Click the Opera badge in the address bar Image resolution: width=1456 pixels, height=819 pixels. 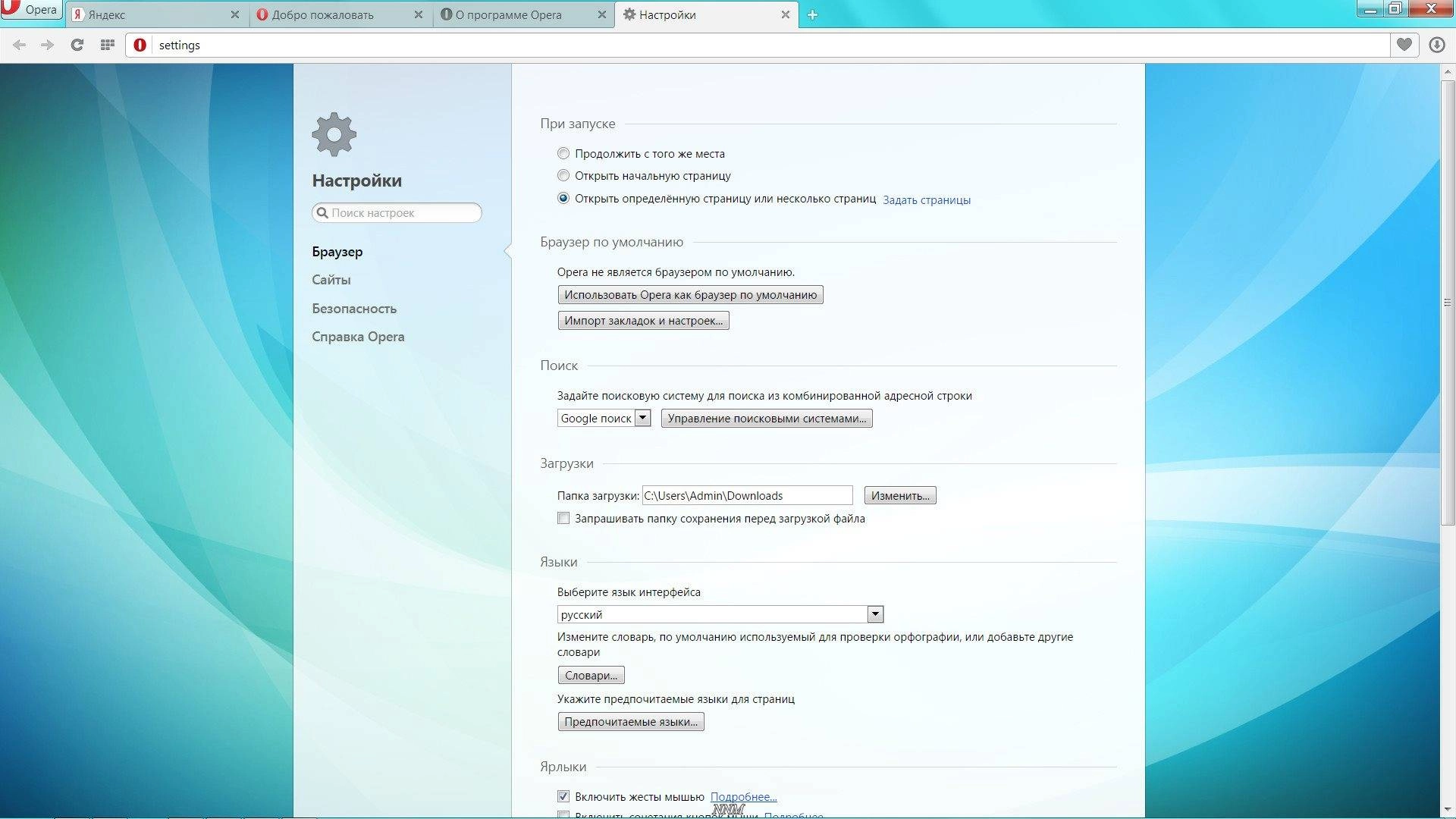[x=140, y=45]
